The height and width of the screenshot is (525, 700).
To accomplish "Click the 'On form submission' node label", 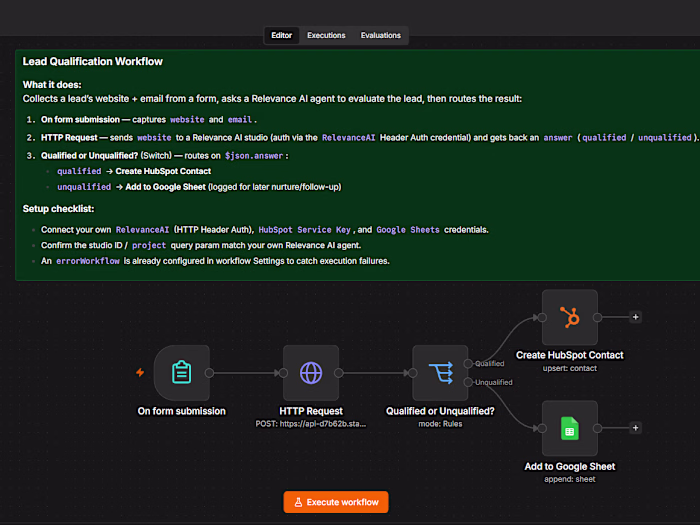I will 182,411.
